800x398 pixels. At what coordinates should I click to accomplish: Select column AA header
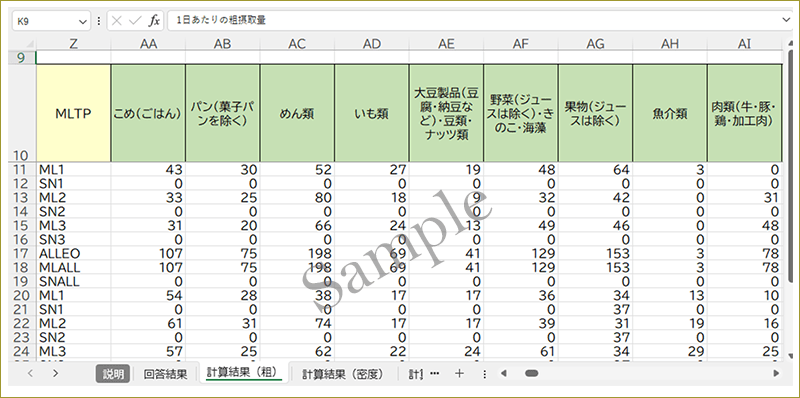click(148, 44)
